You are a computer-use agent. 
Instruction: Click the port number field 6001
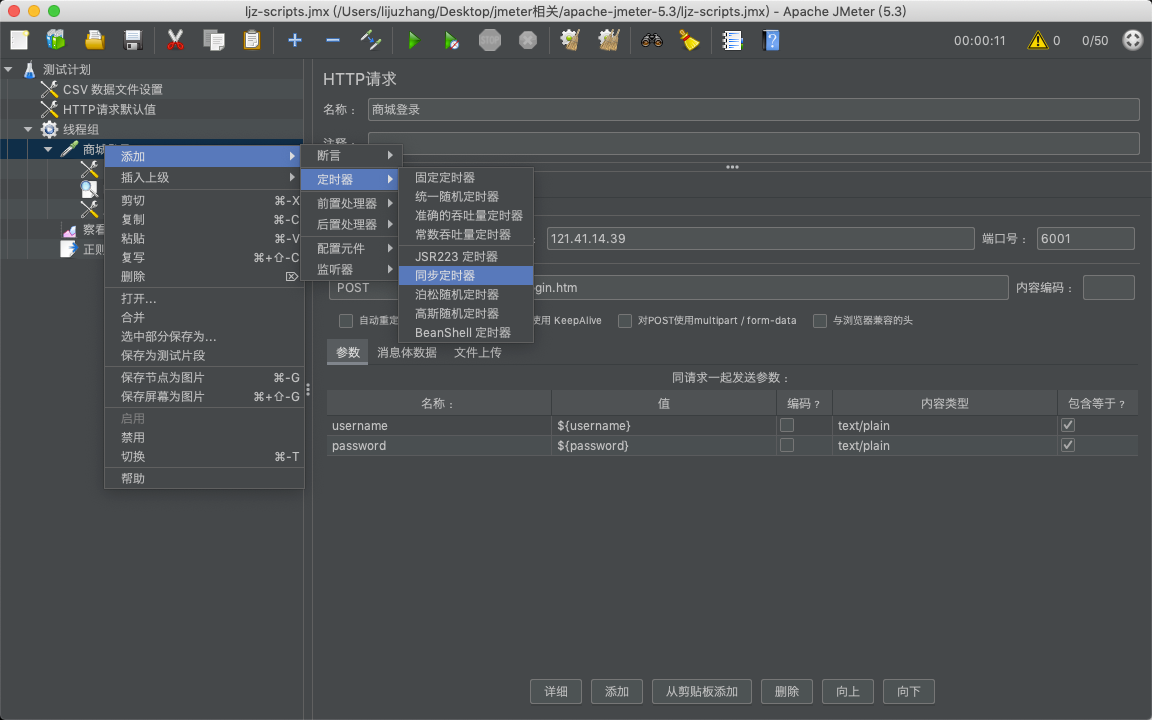pos(1085,239)
